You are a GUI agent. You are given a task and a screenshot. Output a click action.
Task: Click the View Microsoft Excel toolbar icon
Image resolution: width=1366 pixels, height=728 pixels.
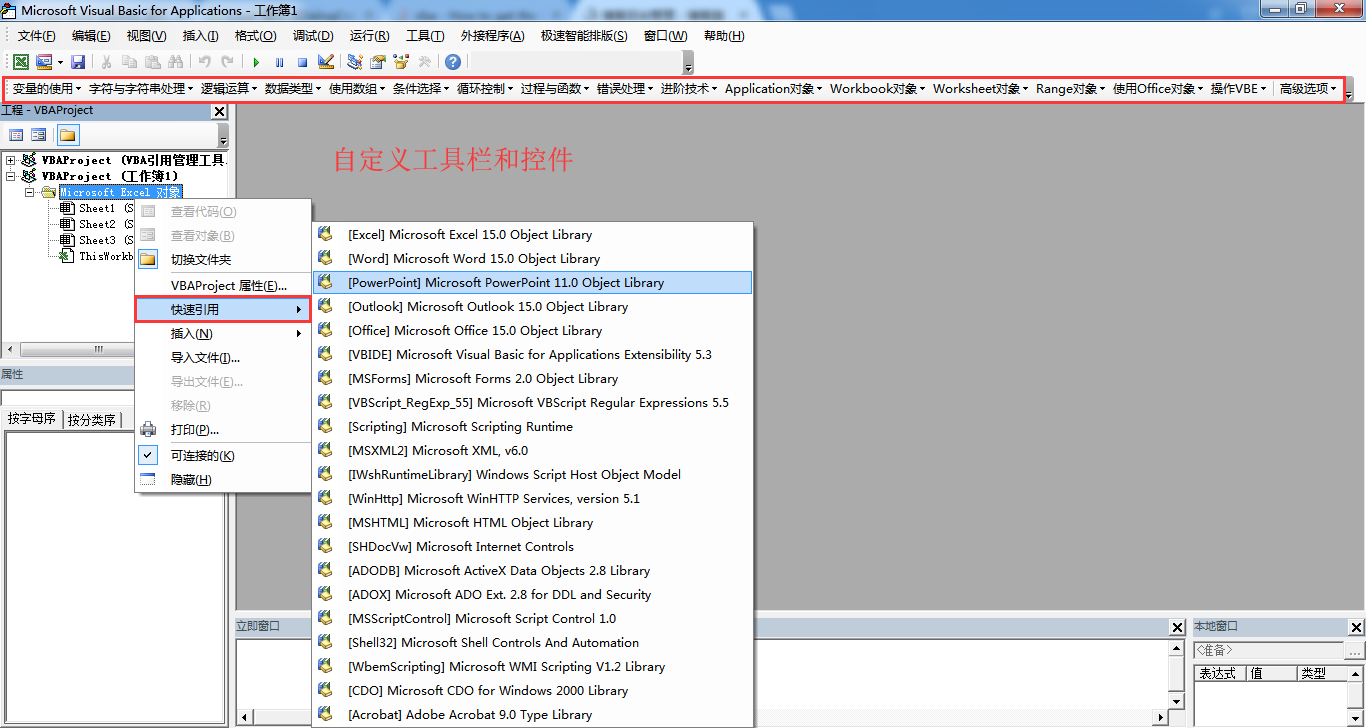pyautogui.click(x=20, y=62)
